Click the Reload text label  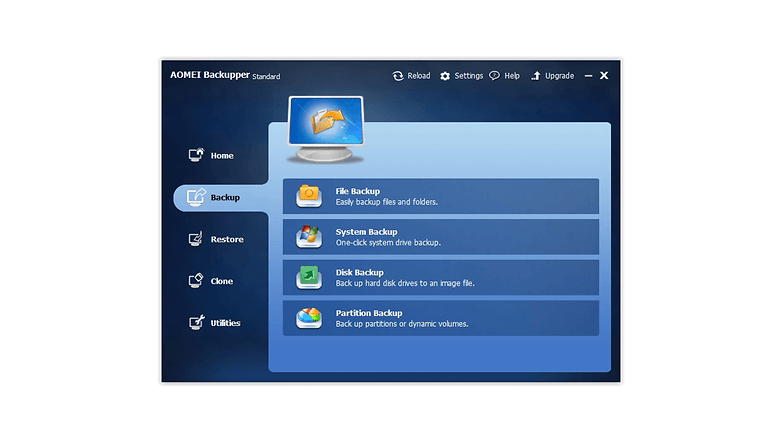418,76
